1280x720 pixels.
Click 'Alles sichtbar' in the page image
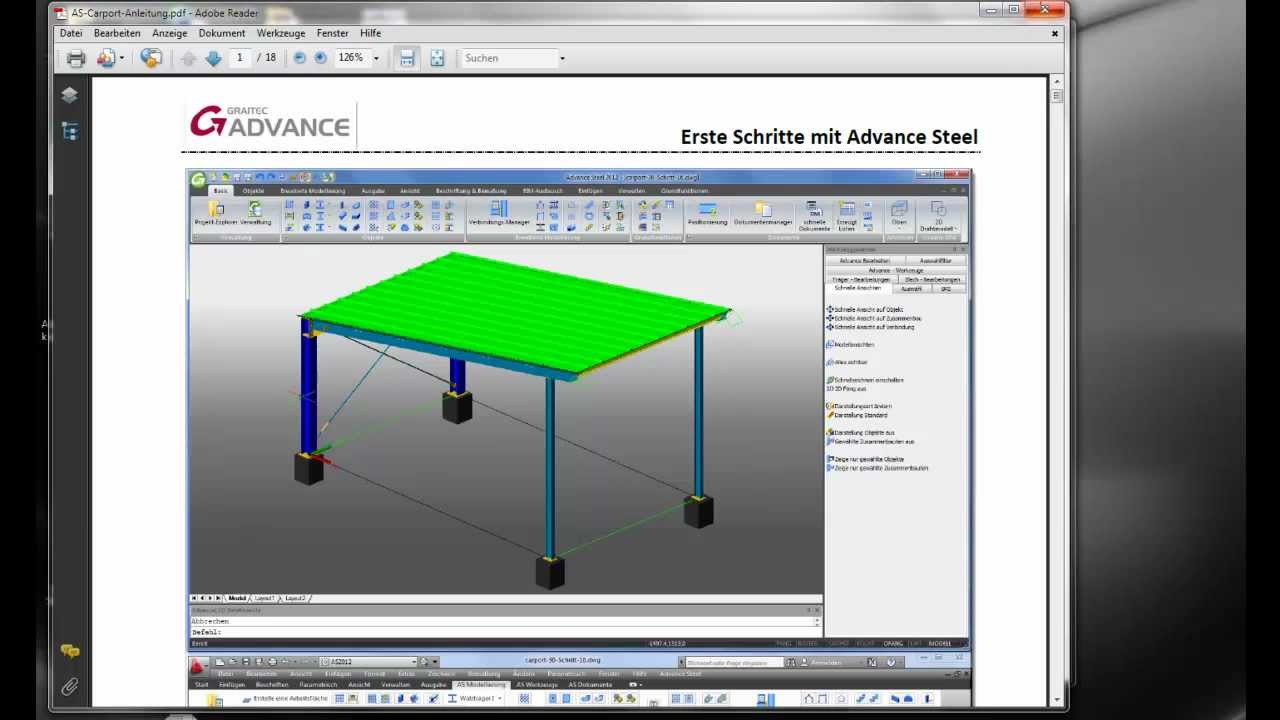coord(851,362)
